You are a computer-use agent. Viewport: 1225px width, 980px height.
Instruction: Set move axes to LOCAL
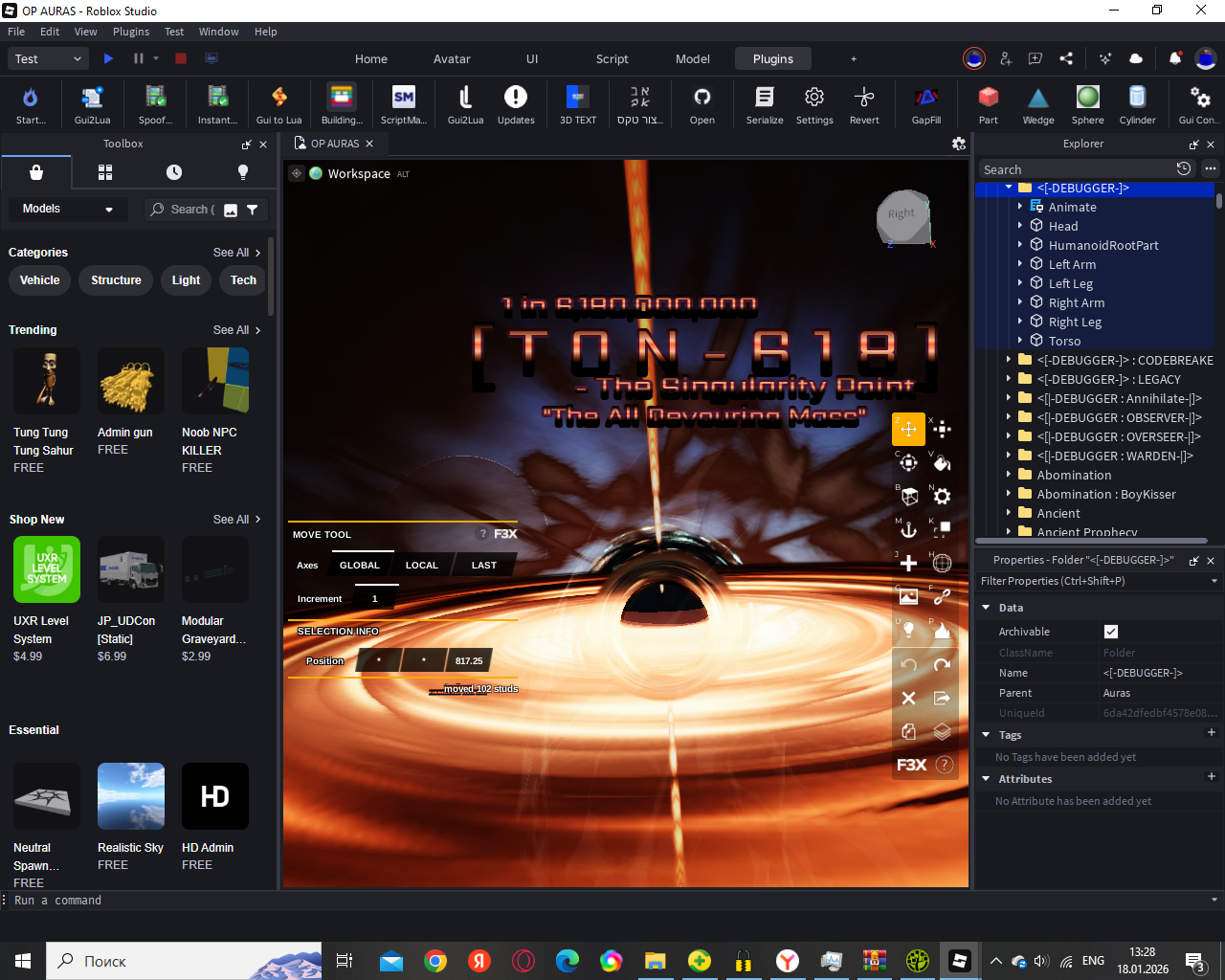[x=421, y=566]
